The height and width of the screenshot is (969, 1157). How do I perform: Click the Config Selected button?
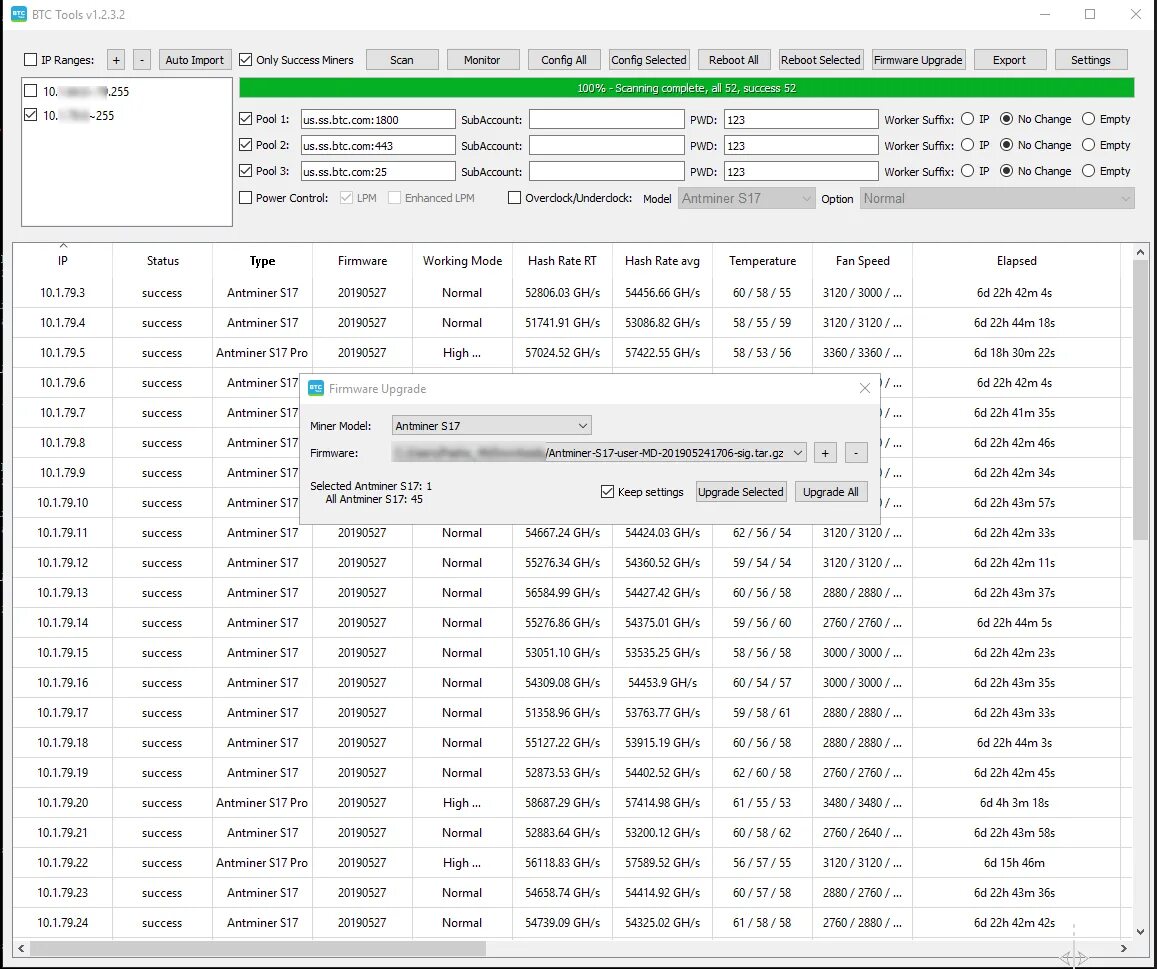pyautogui.click(x=649, y=60)
